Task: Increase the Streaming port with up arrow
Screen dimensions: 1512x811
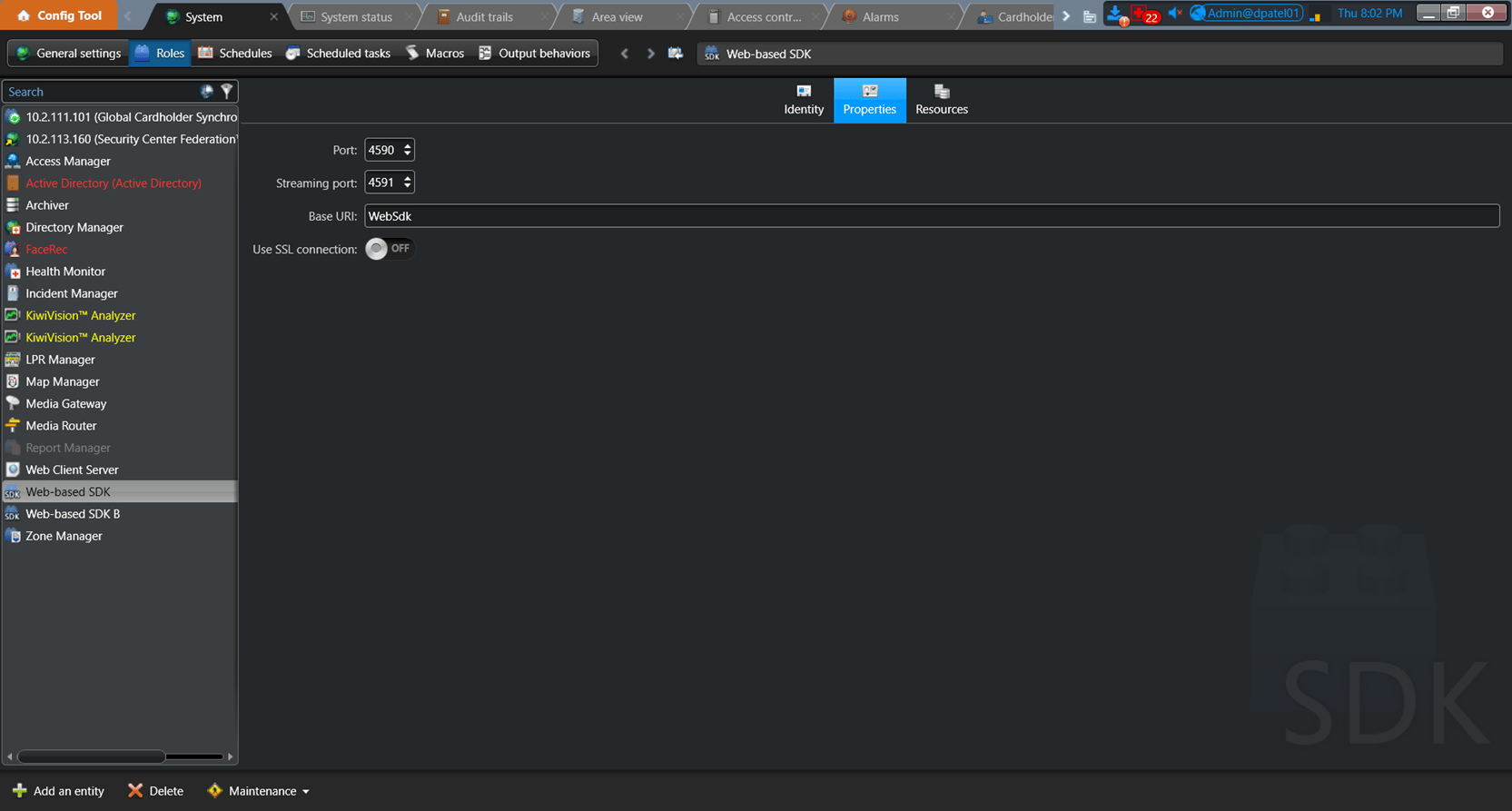Action: pyautogui.click(x=408, y=178)
